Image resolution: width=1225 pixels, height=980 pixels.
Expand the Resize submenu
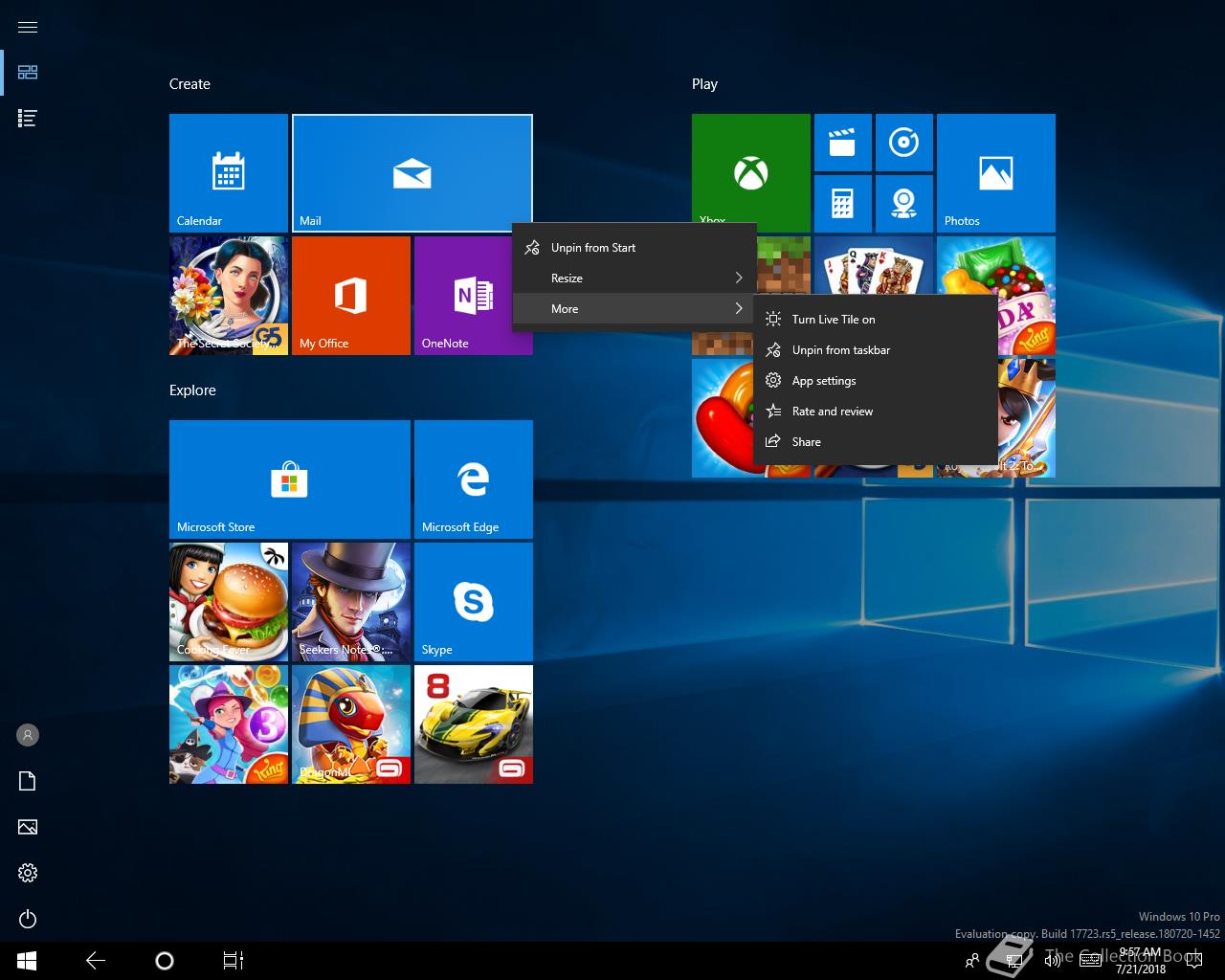coord(635,278)
